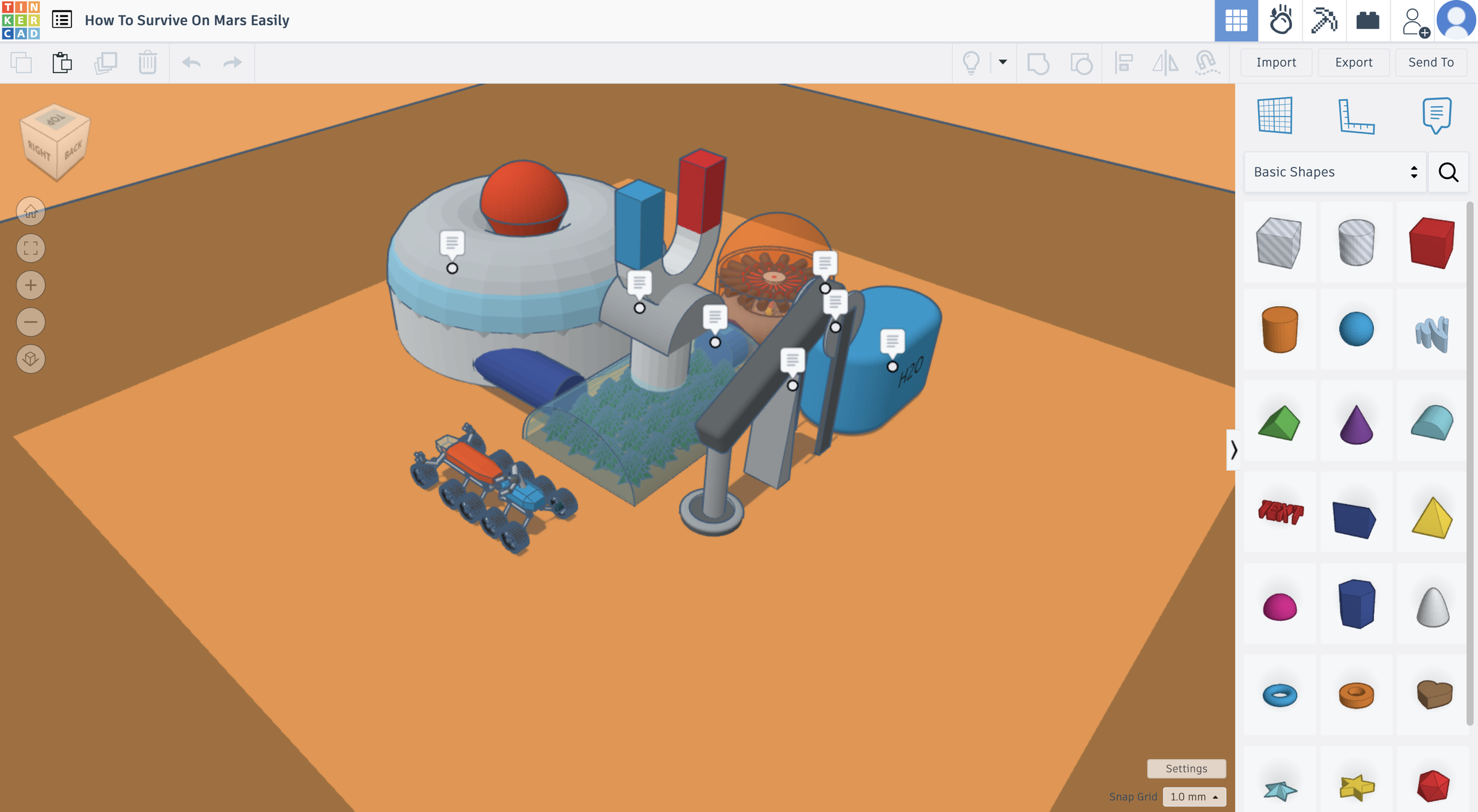Toggle hidden objects with the light bulb
This screenshot has height=812, width=1478.
pyautogui.click(x=972, y=62)
